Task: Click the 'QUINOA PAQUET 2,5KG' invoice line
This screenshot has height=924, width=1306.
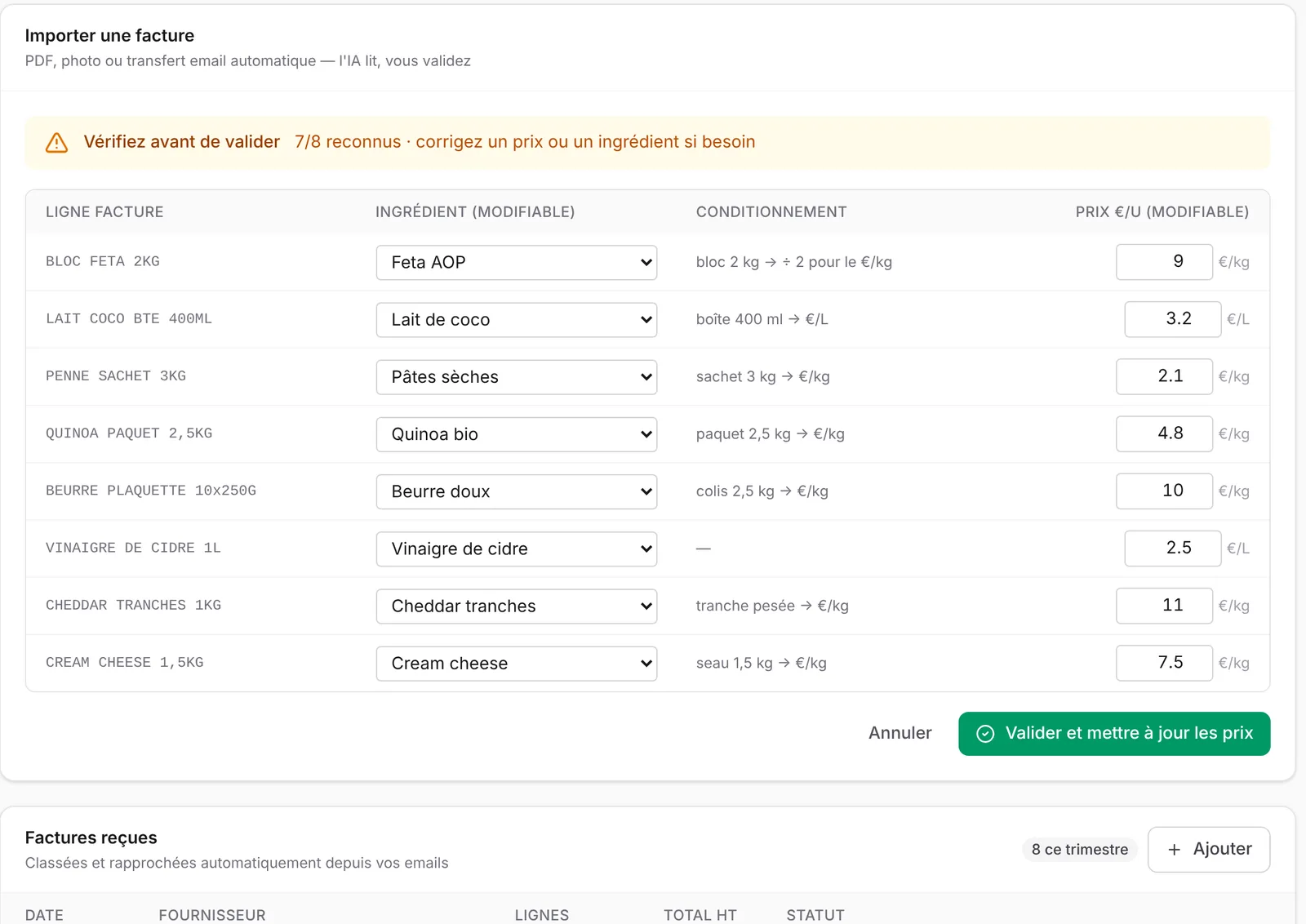Action: 129,433
